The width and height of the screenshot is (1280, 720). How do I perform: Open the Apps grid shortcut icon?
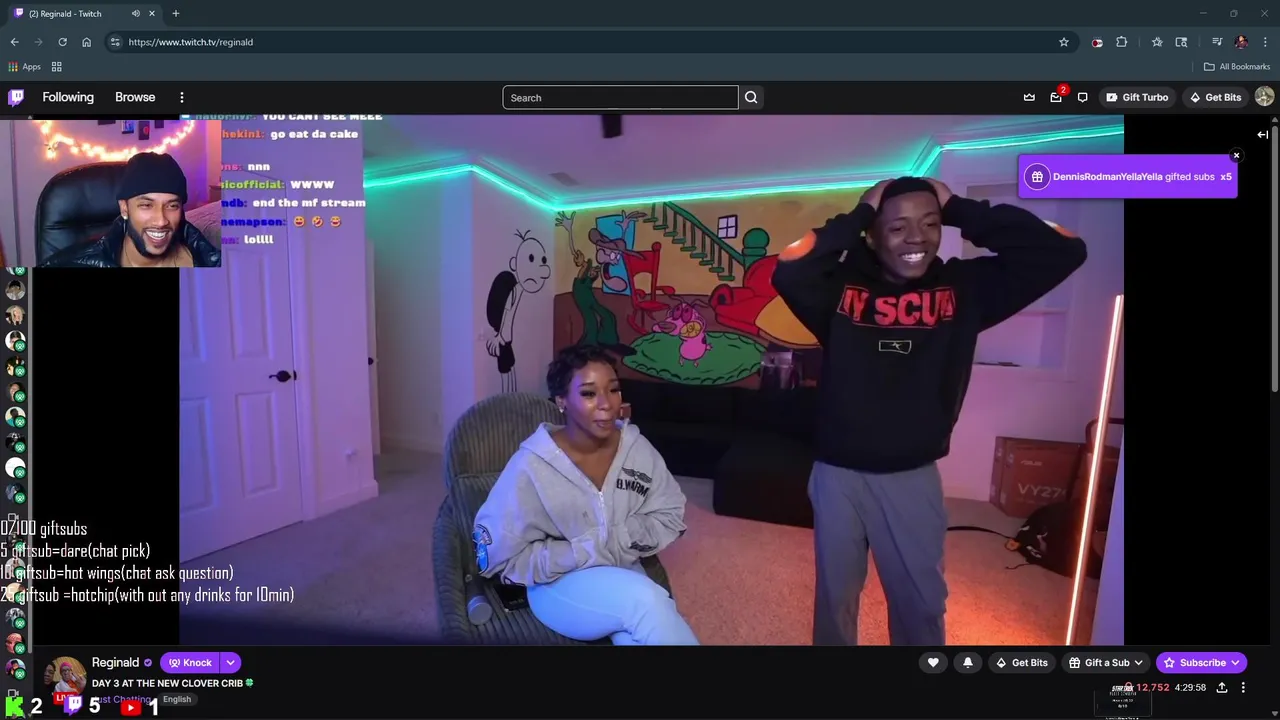(x=57, y=67)
